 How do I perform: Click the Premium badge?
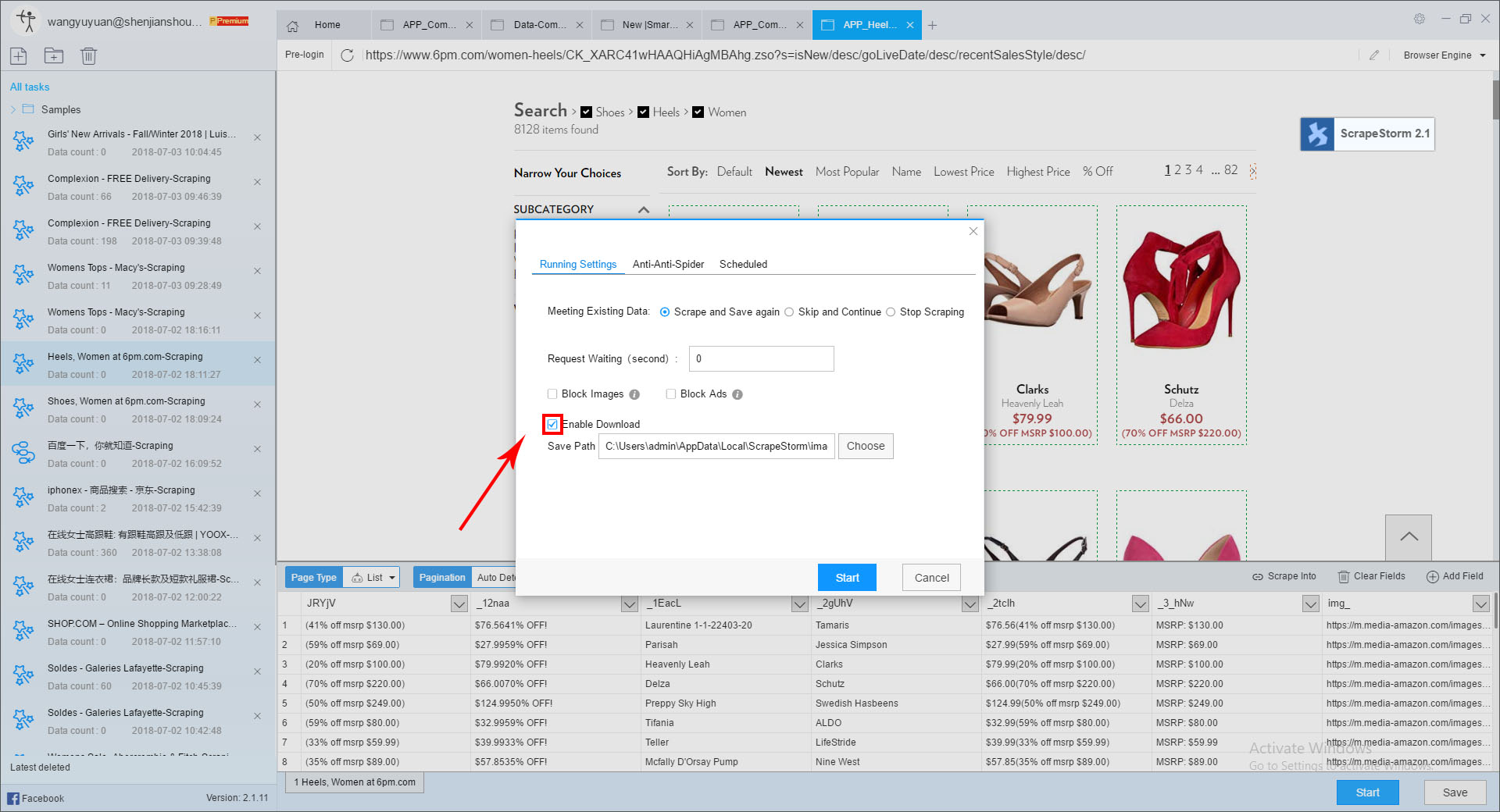(230, 21)
